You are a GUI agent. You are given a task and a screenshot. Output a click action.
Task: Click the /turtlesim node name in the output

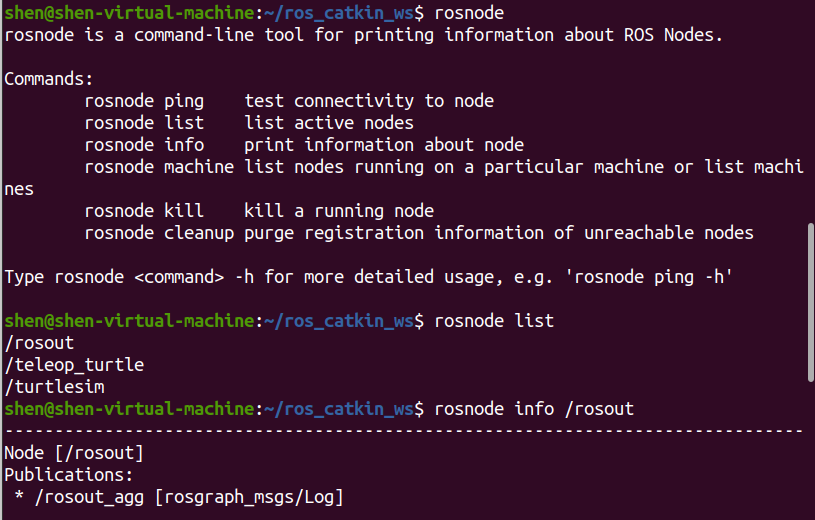pyautogui.click(x=55, y=387)
